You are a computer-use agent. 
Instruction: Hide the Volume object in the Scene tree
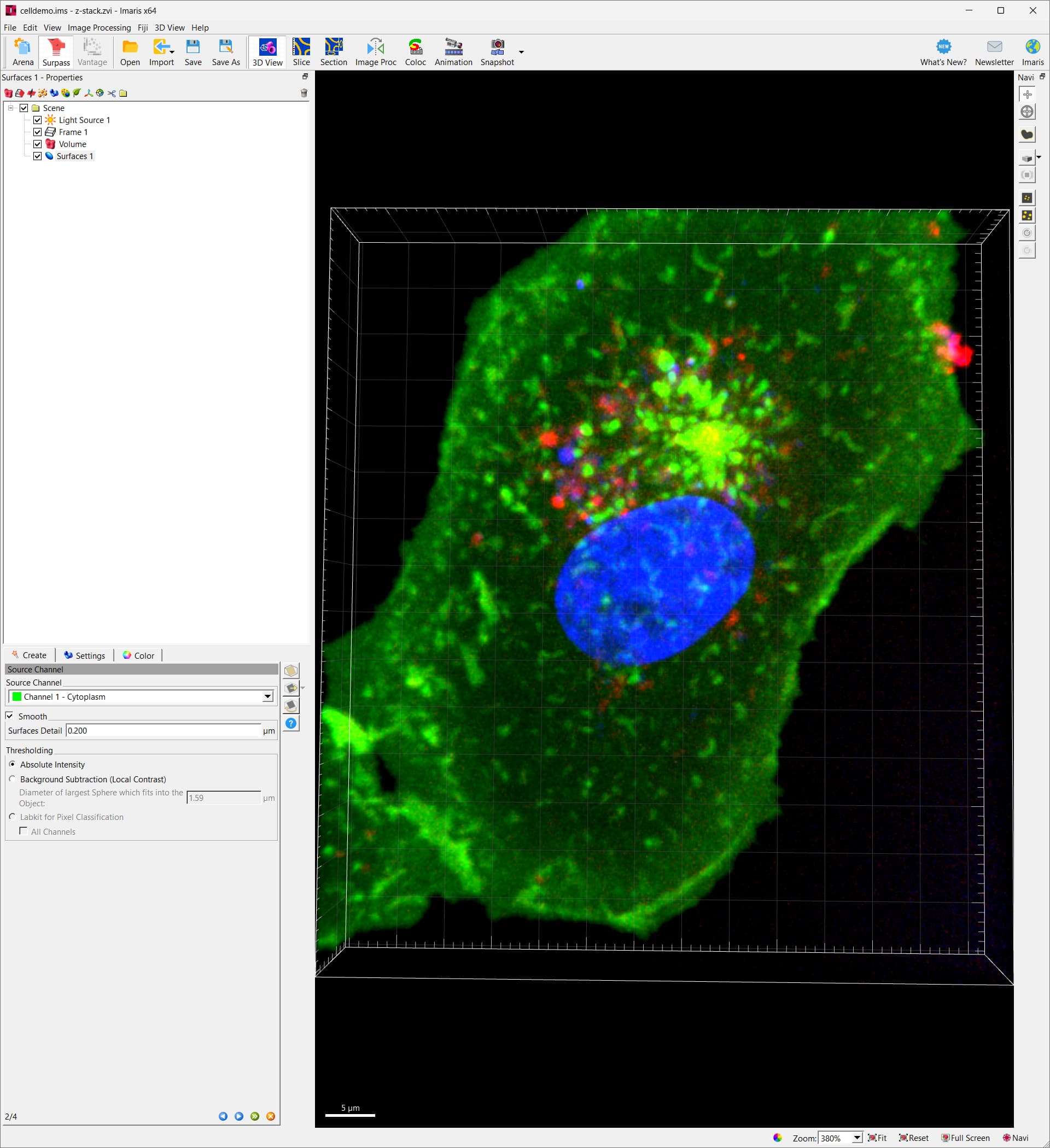point(38,144)
